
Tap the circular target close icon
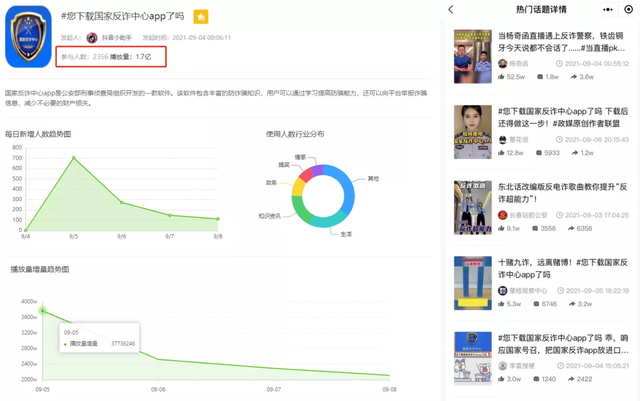(x=629, y=9)
